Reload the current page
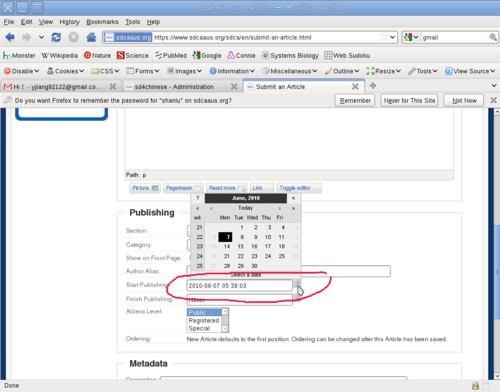The width and height of the screenshot is (500, 392). 56,37
